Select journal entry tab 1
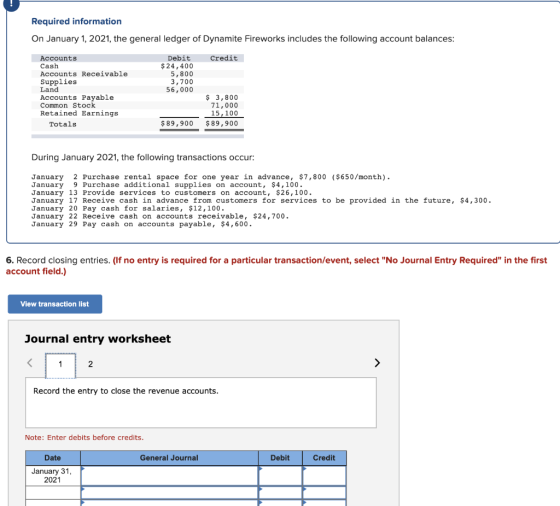The width and height of the screenshot is (560, 506). (x=60, y=365)
